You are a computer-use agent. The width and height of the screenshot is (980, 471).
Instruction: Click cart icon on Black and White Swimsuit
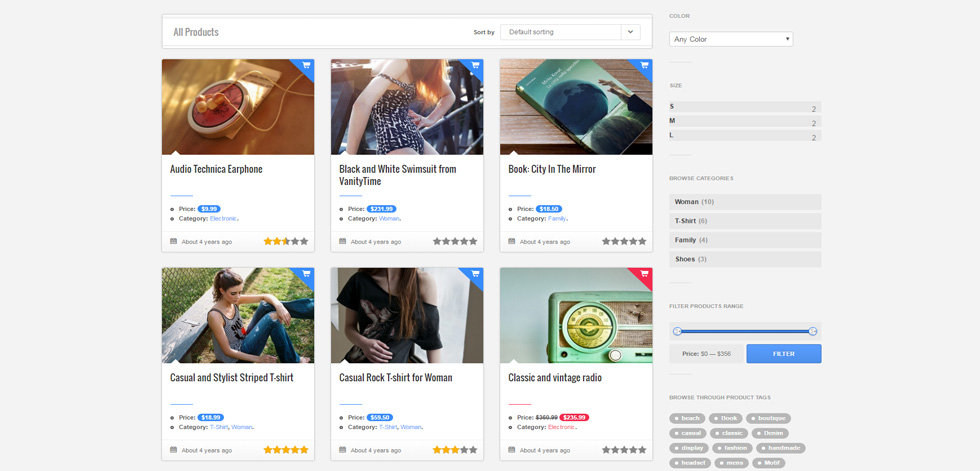point(475,66)
